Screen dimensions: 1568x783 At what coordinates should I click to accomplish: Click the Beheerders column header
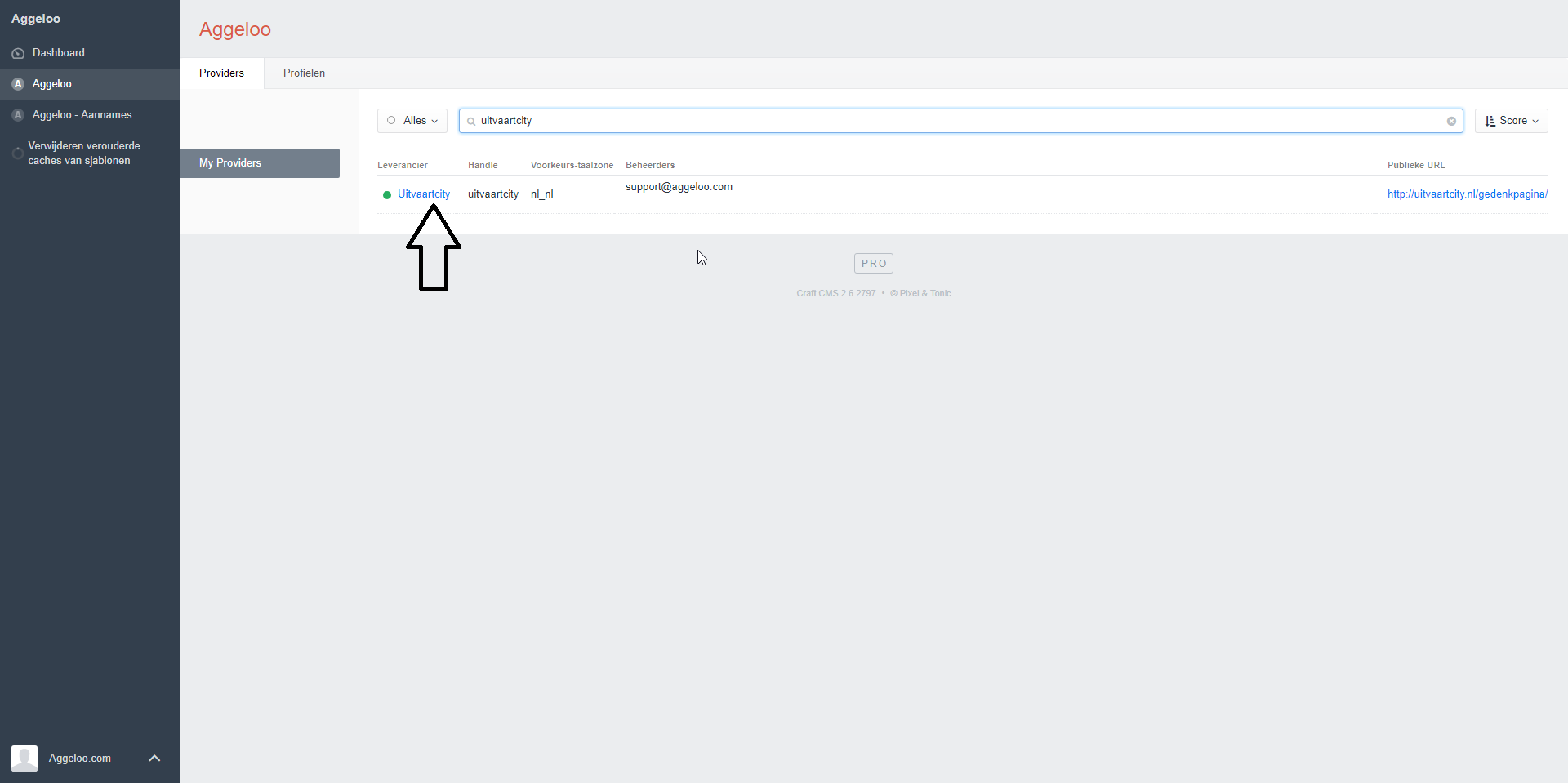[x=650, y=165]
